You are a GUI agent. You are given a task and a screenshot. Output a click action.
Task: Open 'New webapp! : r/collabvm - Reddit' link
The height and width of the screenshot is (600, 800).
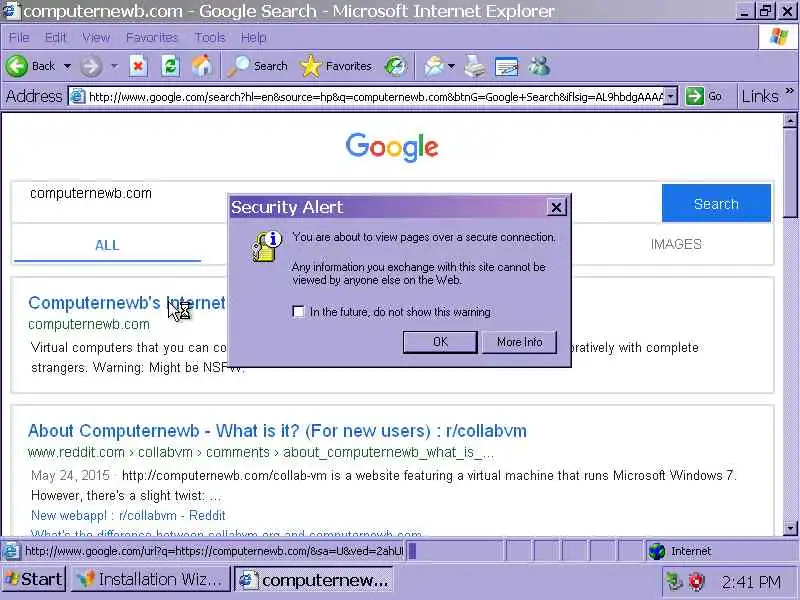click(x=128, y=515)
